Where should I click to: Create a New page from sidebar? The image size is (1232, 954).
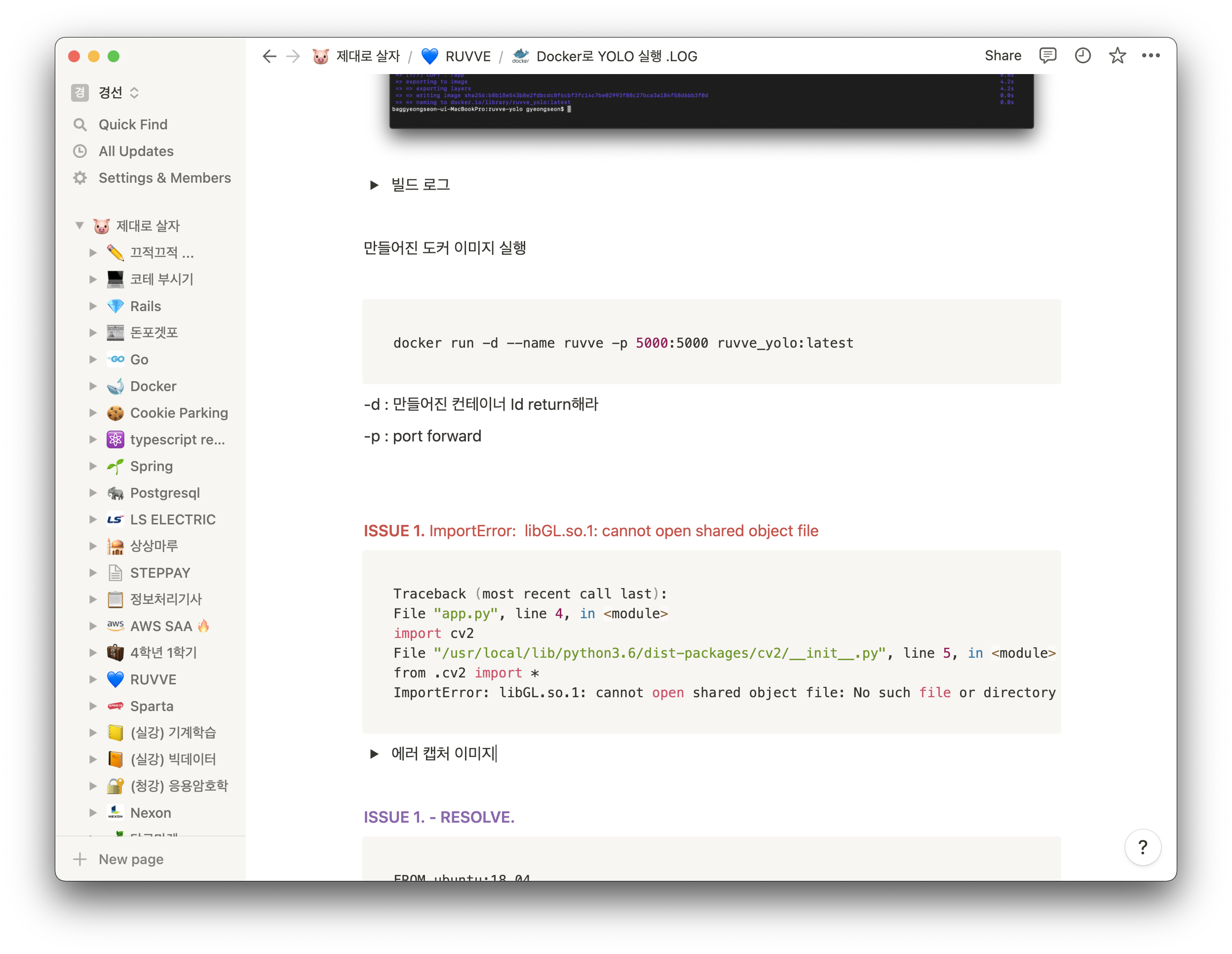pos(130,859)
